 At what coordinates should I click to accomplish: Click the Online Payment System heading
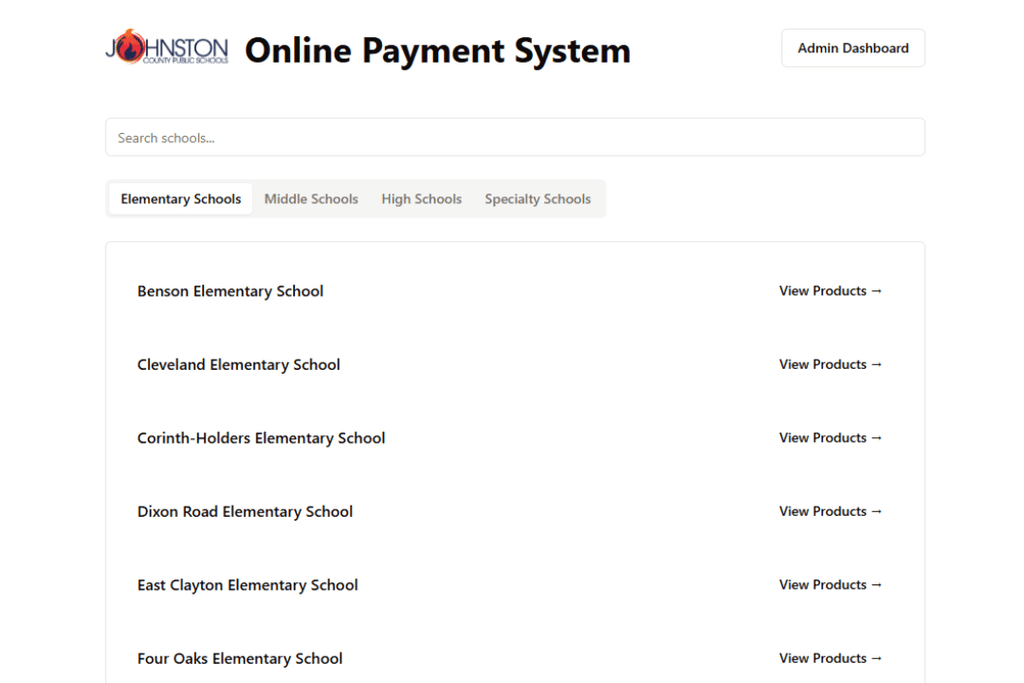click(437, 50)
